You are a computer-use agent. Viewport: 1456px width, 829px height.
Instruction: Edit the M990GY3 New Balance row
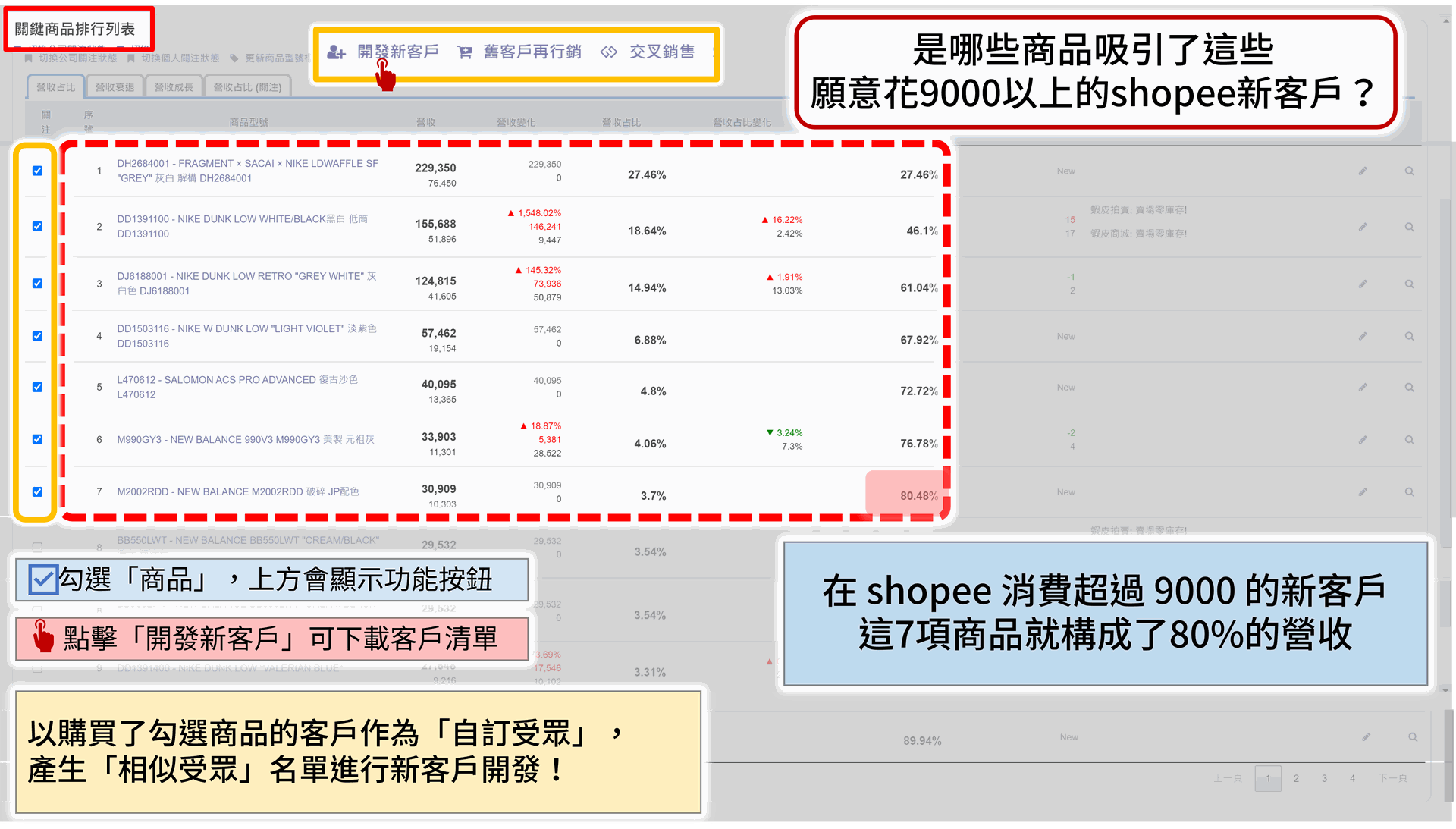[1363, 440]
